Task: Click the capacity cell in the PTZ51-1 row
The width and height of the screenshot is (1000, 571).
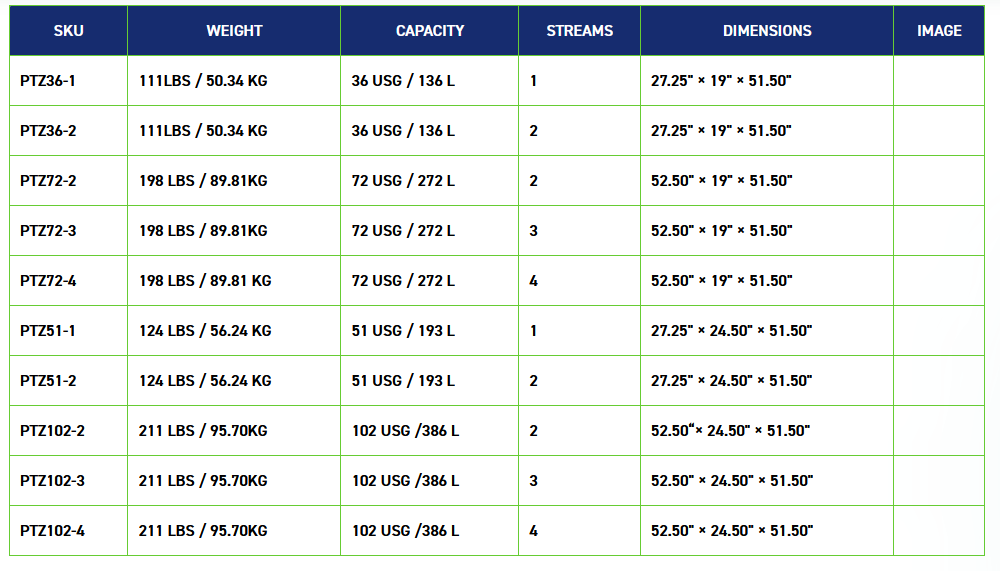Action: [403, 331]
